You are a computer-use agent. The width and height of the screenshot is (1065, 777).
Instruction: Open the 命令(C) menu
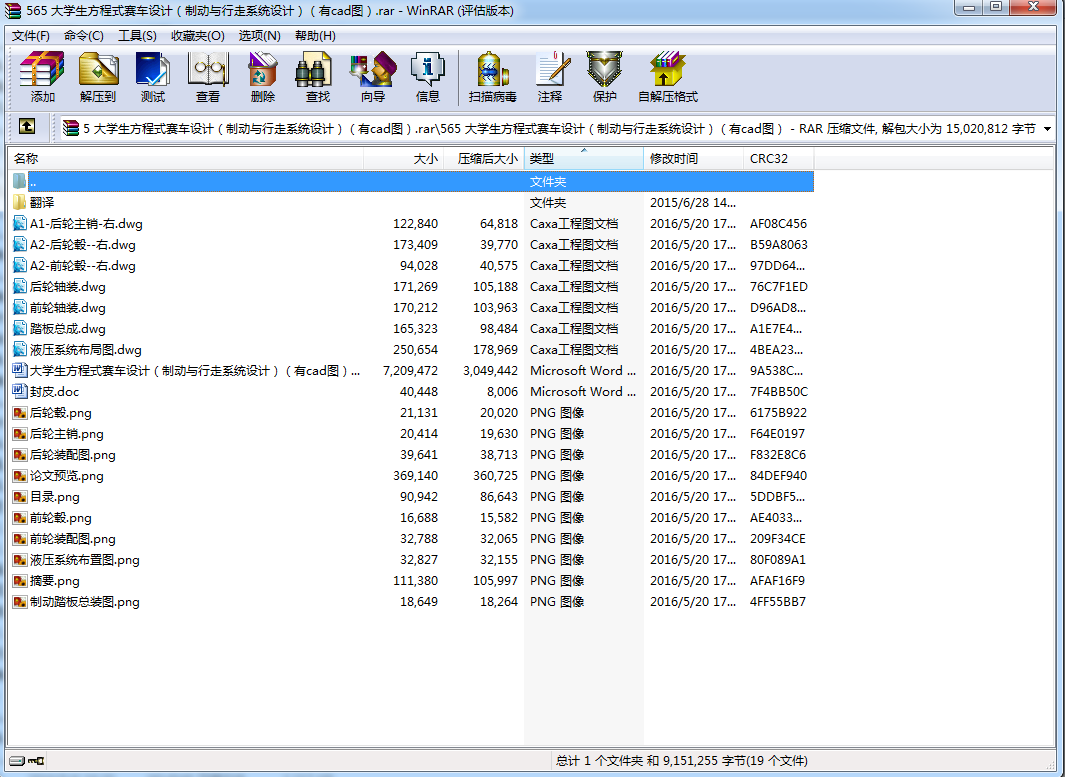84,35
